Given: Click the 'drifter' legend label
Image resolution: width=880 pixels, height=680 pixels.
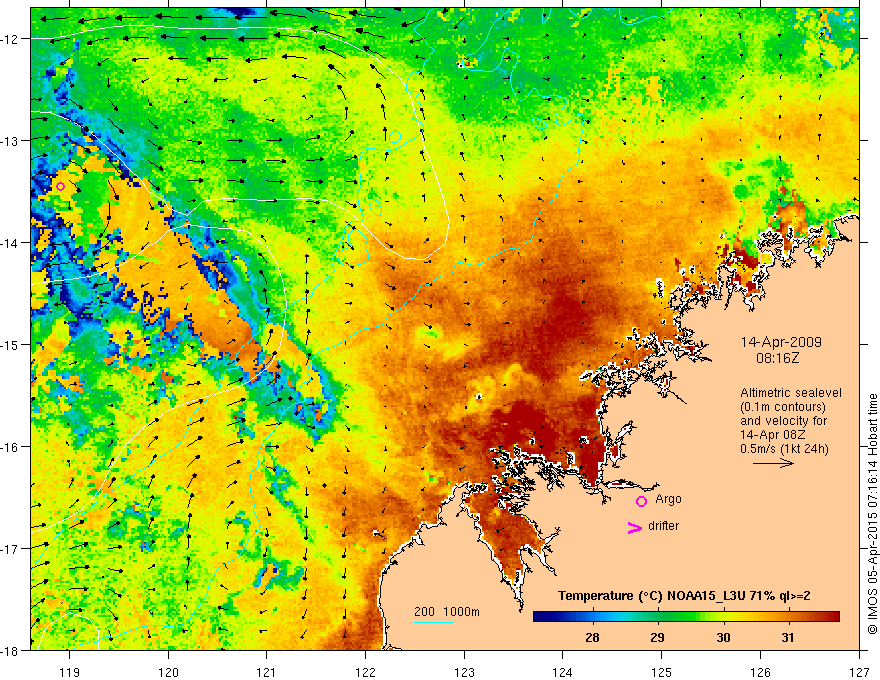Looking at the screenshot, I should pos(663,526).
